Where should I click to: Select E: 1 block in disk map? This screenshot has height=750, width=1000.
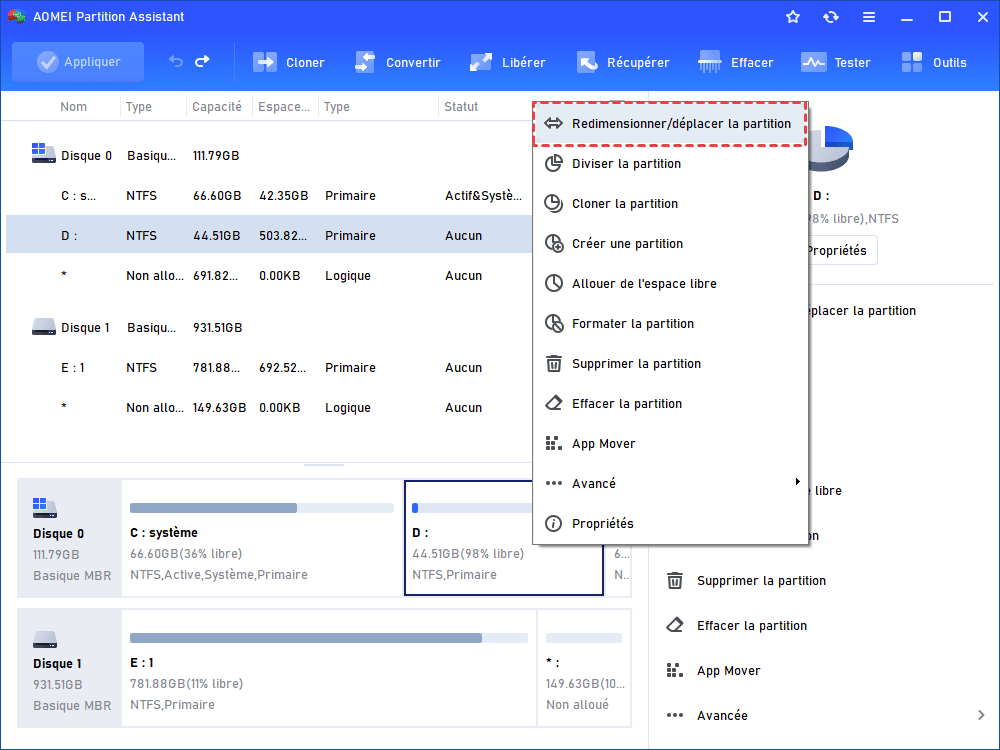[329, 668]
